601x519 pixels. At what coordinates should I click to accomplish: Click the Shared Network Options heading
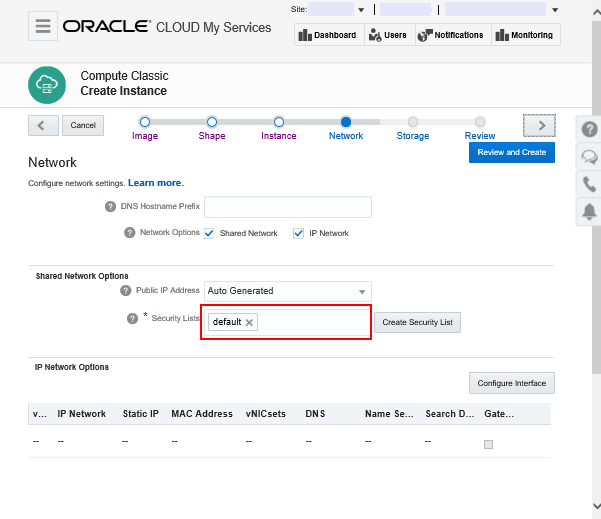[x=82, y=276]
